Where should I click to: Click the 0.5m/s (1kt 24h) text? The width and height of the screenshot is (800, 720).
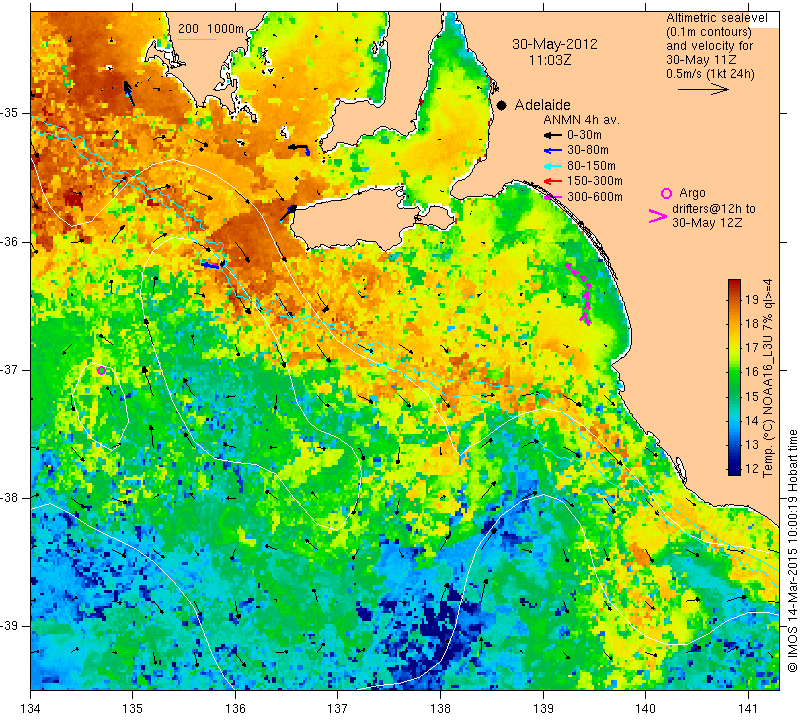tap(710, 73)
